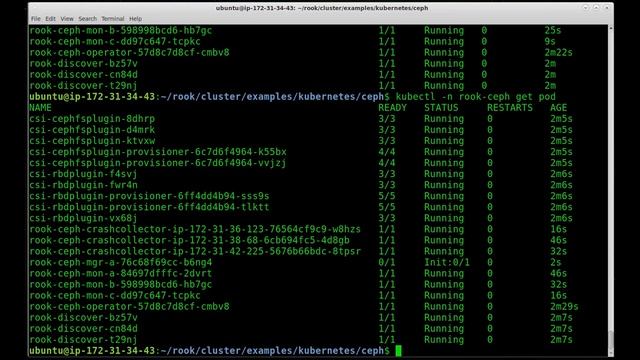Image resolution: width=640 pixels, height=360 pixels.
Task: Open the Edit menu
Action: (x=50, y=19)
